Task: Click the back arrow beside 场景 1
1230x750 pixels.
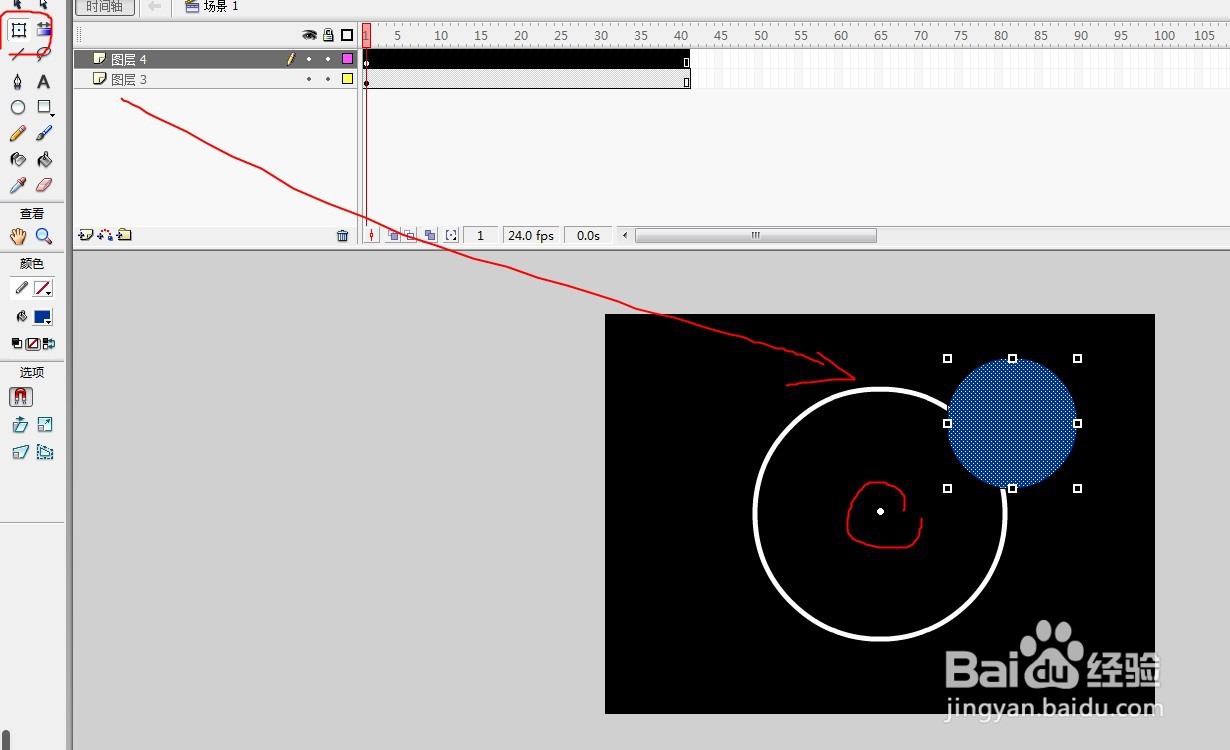Action: [x=154, y=6]
